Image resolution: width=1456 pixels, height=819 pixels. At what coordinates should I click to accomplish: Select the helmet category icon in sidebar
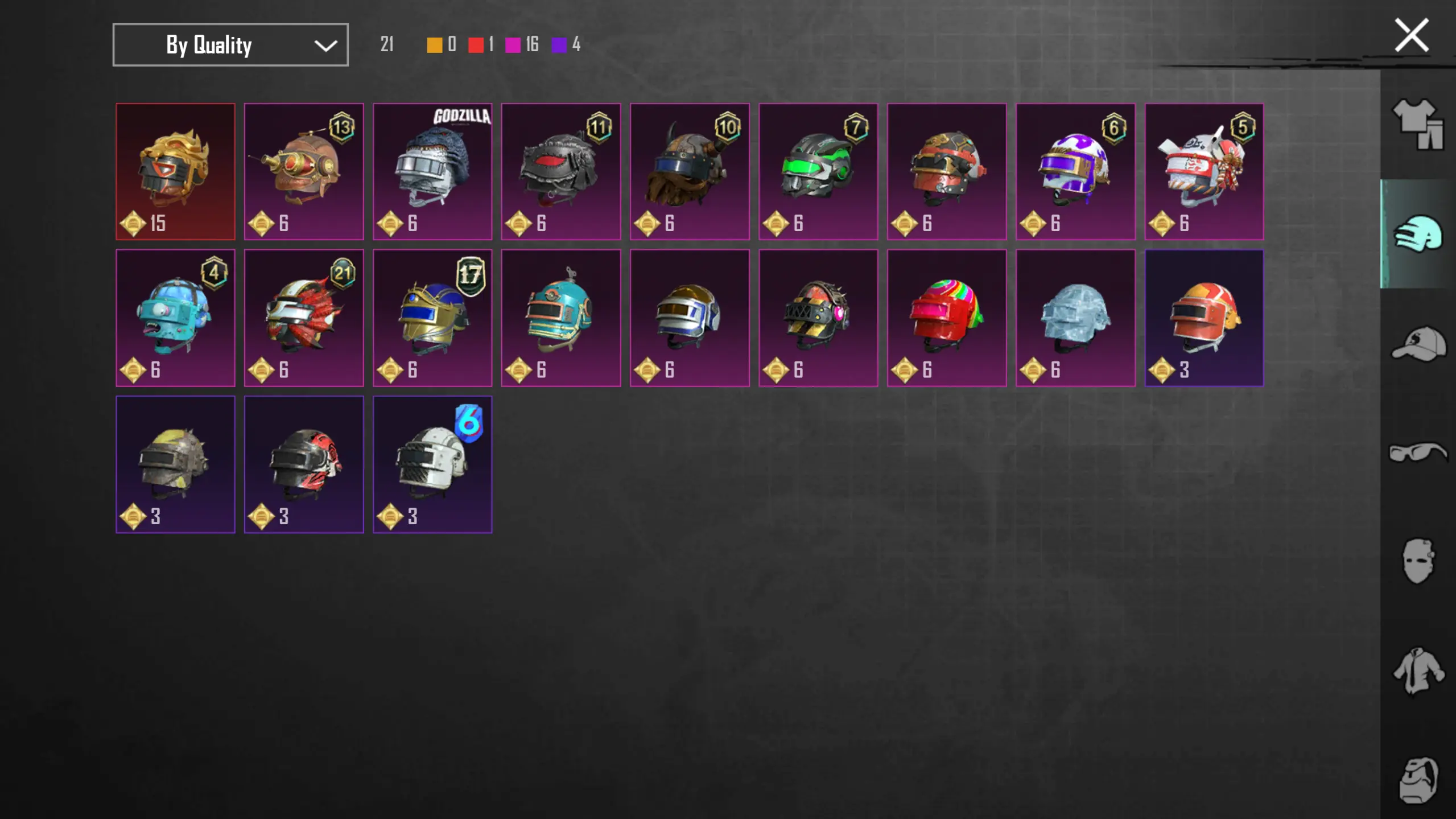click(1418, 233)
